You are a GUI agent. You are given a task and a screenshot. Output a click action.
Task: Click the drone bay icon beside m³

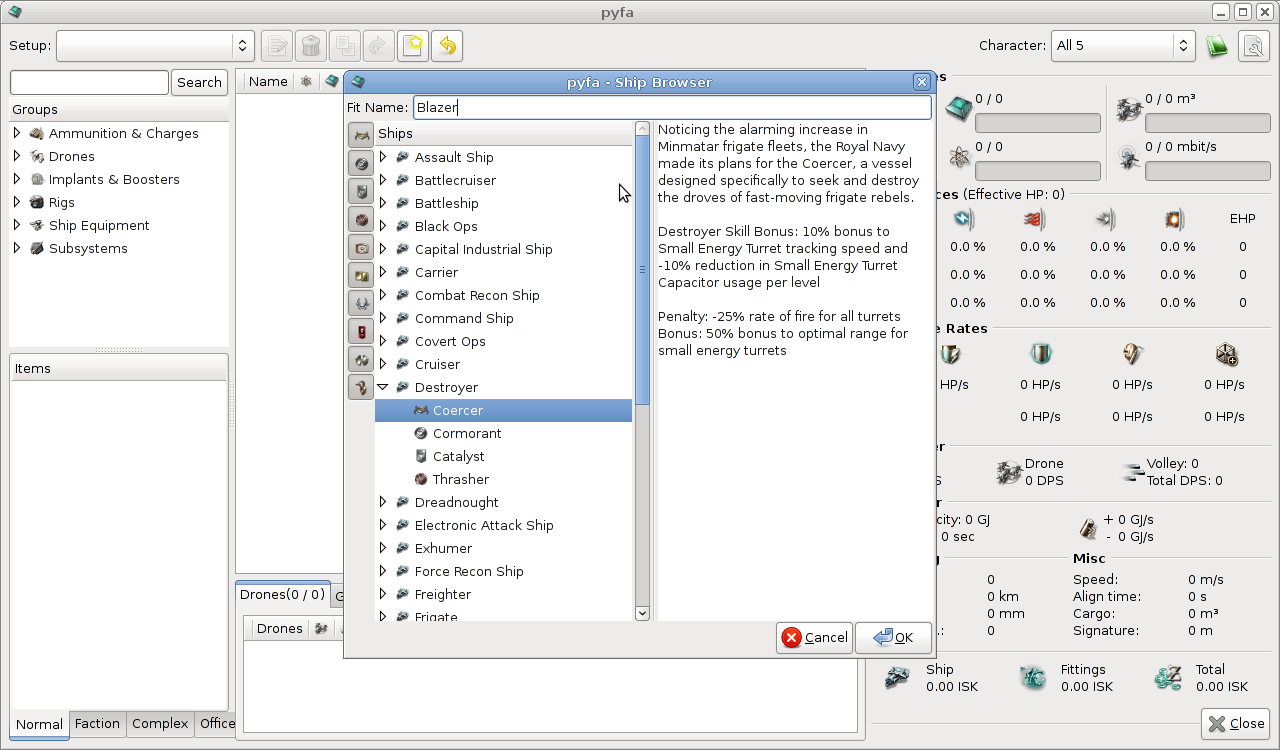pyautogui.click(x=1129, y=108)
